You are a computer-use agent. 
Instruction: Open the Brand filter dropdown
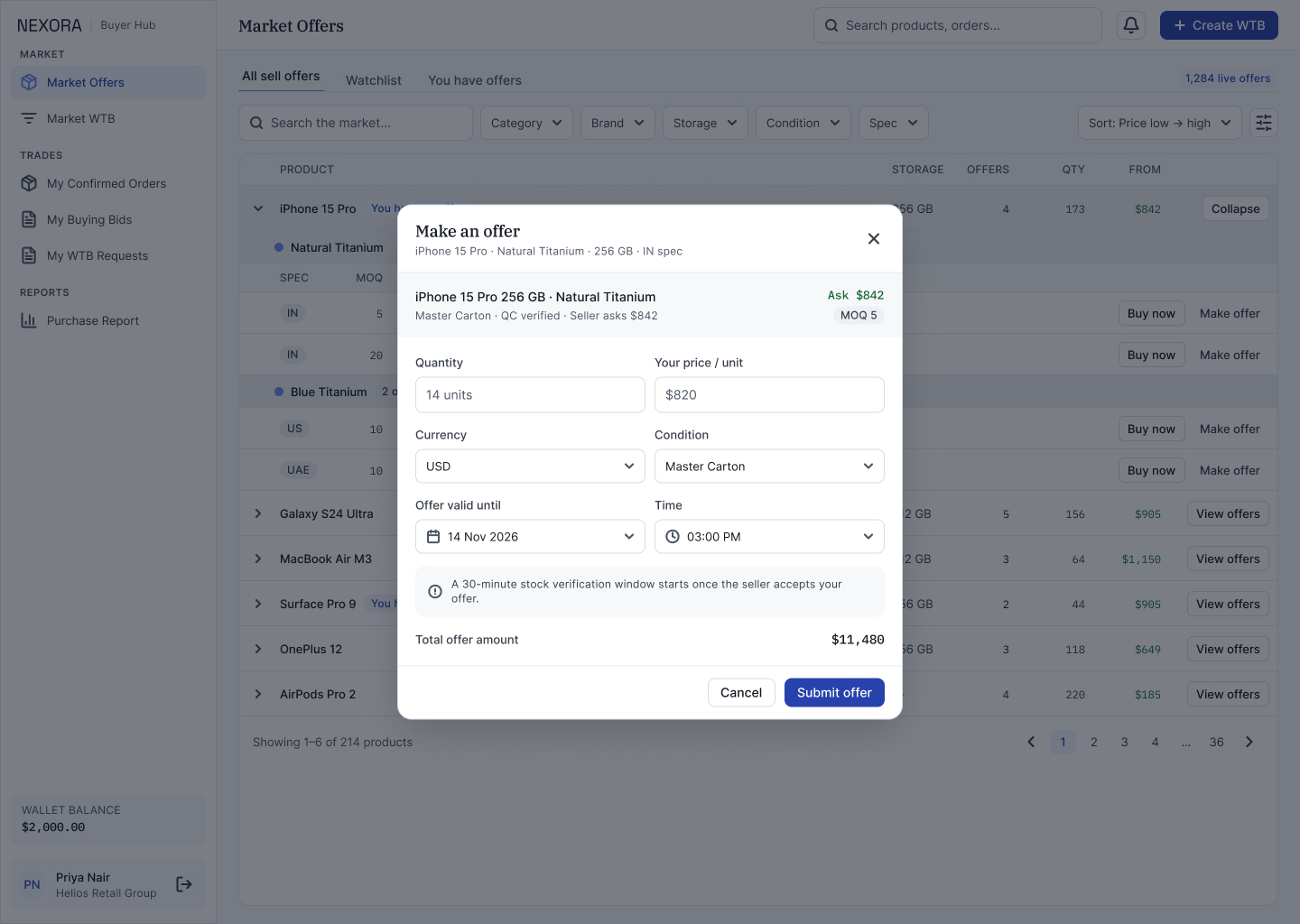(617, 123)
